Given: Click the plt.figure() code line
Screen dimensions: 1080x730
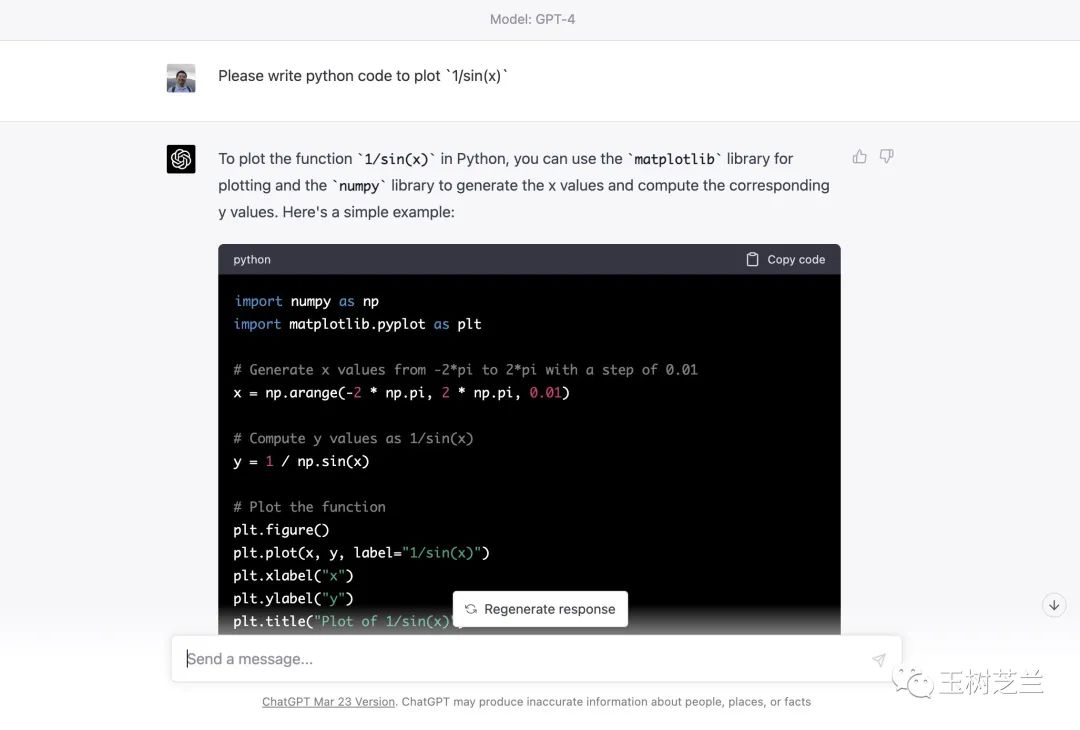Looking at the screenshot, I should point(281,530).
